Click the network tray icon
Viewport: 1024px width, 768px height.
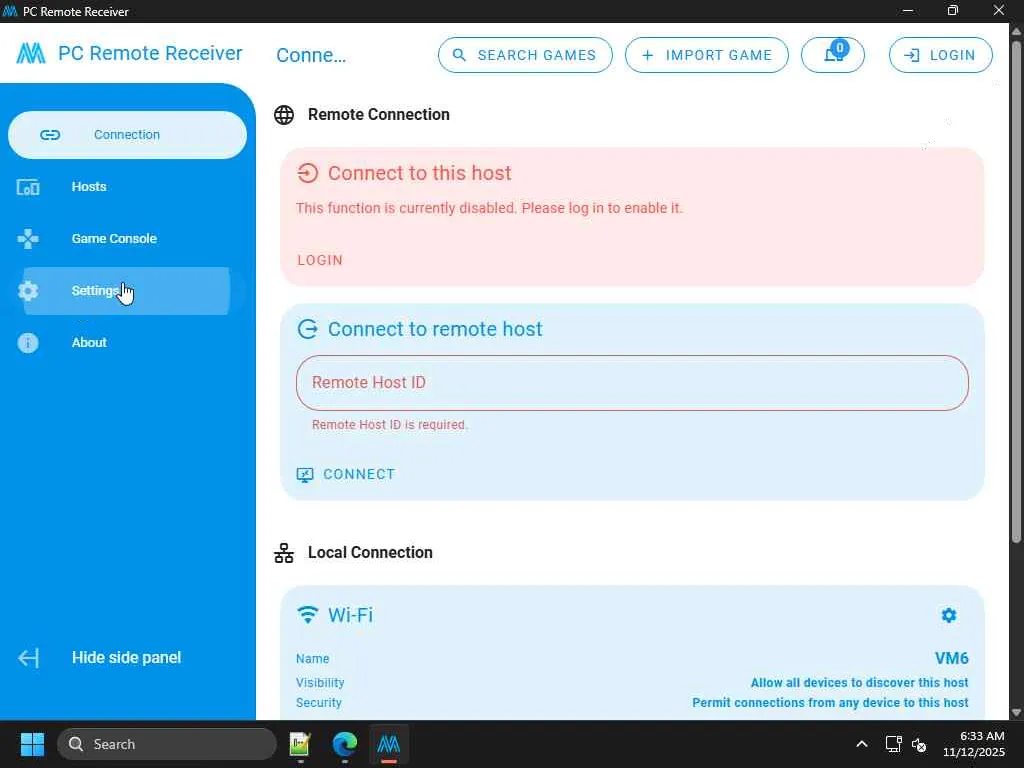tap(893, 744)
